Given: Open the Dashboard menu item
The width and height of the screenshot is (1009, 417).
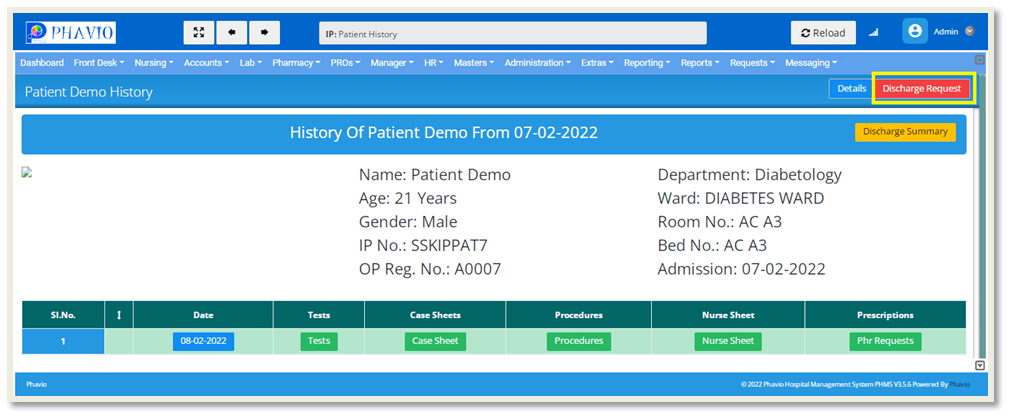Looking at the screenshot, I should (x=42, y=63).
